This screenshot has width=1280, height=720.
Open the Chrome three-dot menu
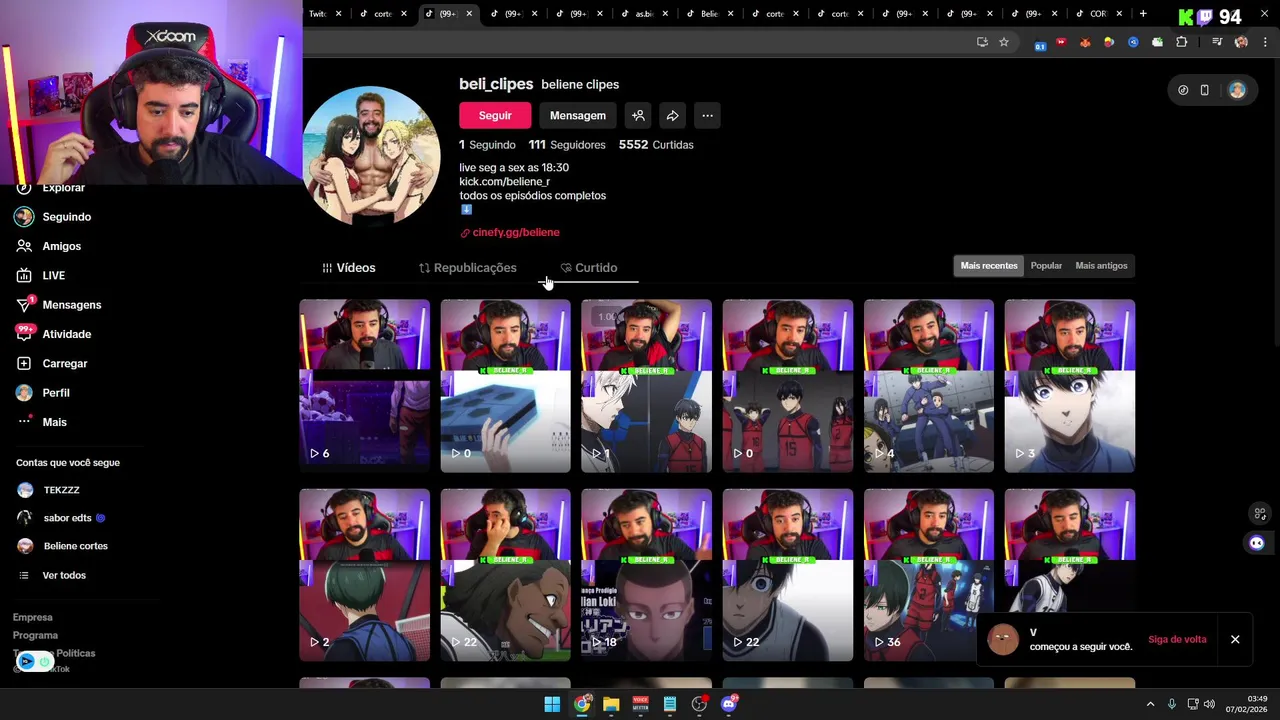click(x=1266, y=42)
